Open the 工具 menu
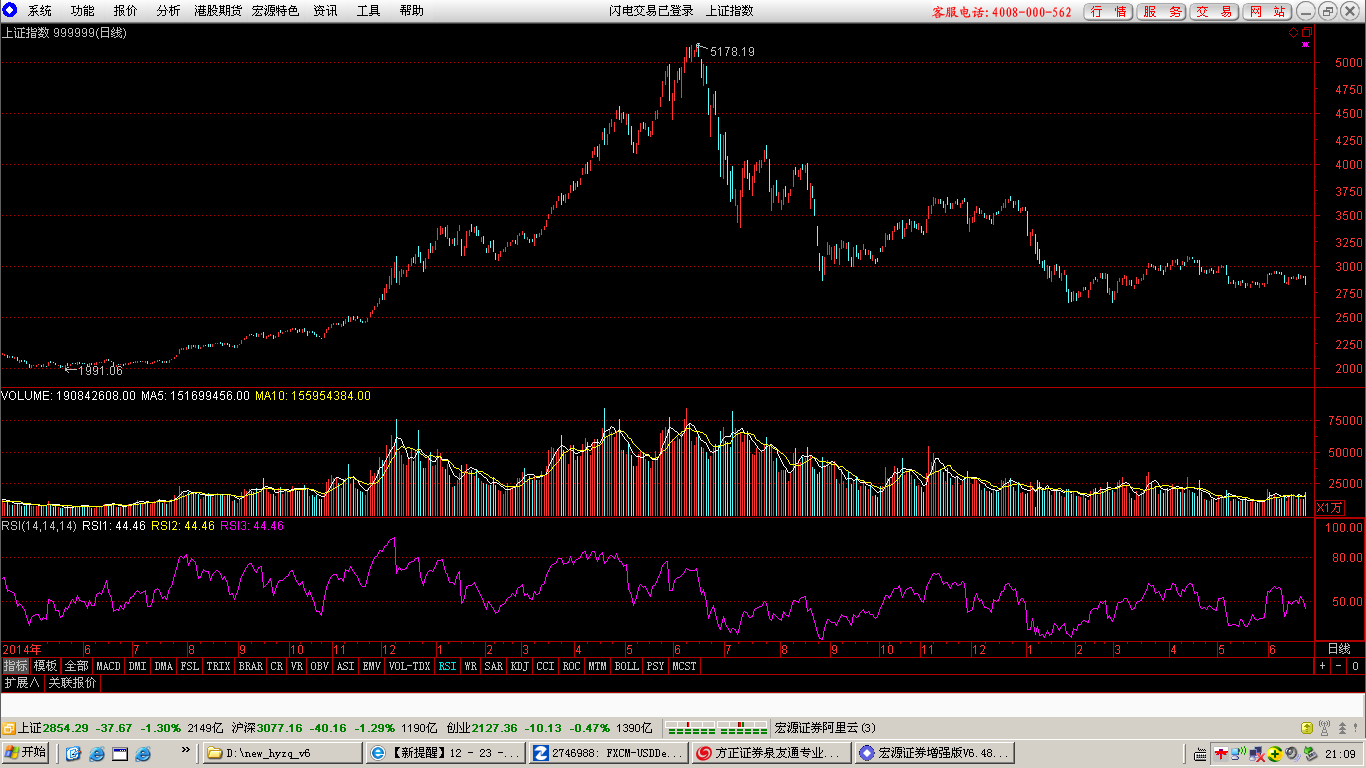 point(369,11)
